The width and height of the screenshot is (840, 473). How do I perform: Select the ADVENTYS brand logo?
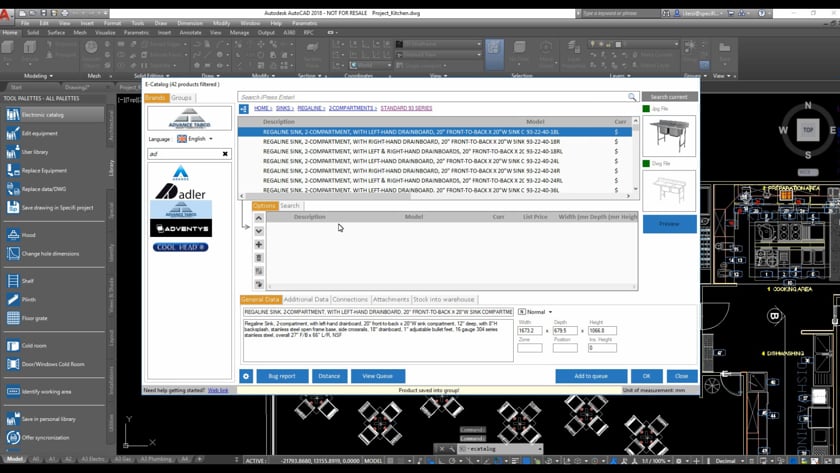[x=181, y=228]
